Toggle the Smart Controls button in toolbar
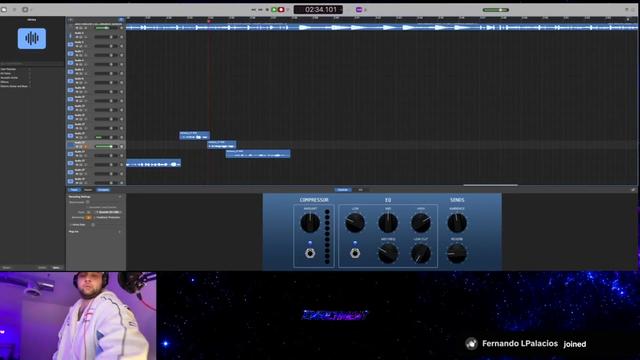This screenshot has width=640, height=360. click(25, 9)
